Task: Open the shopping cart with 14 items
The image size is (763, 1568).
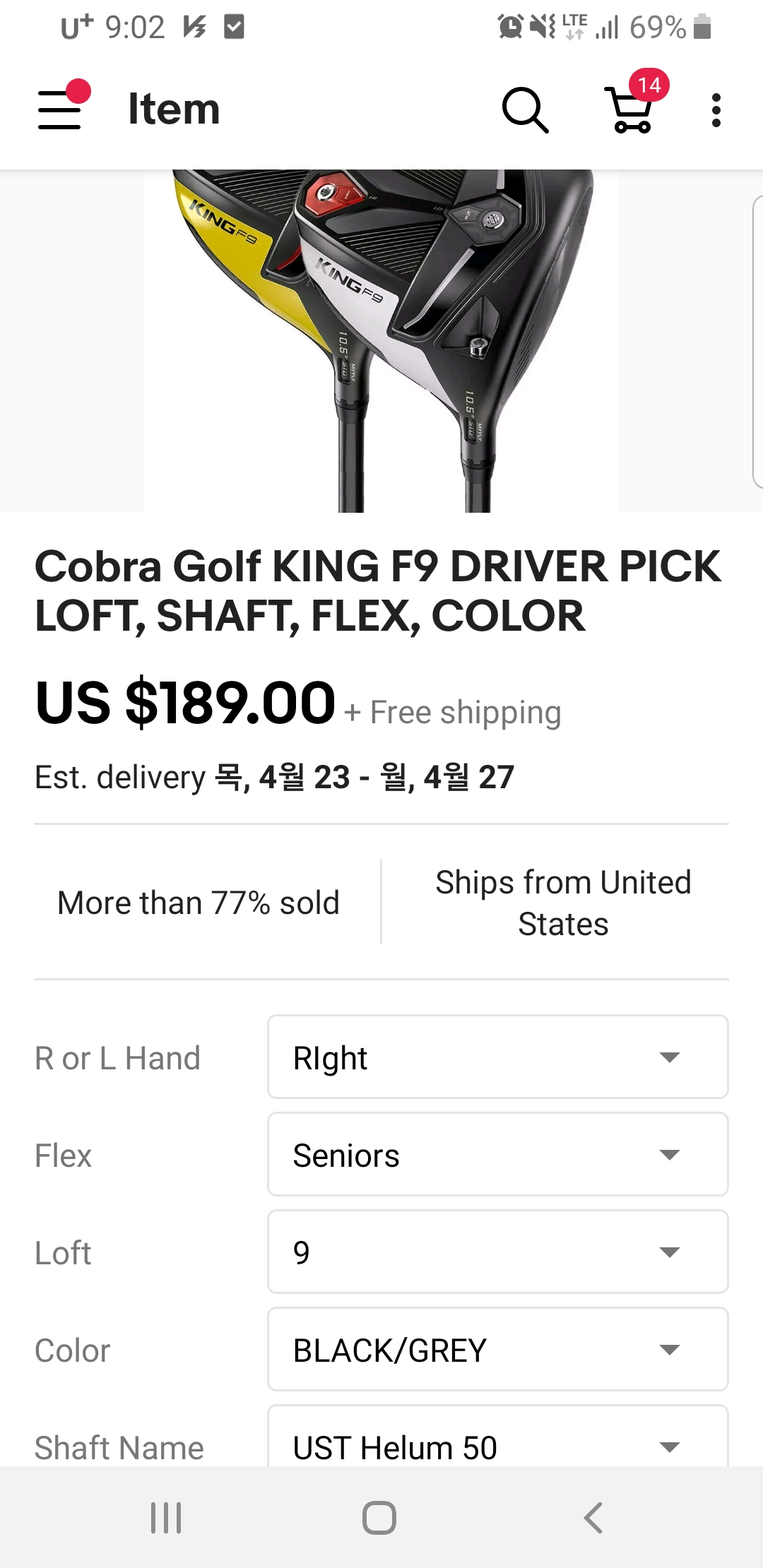Action: tap(632, 109)
